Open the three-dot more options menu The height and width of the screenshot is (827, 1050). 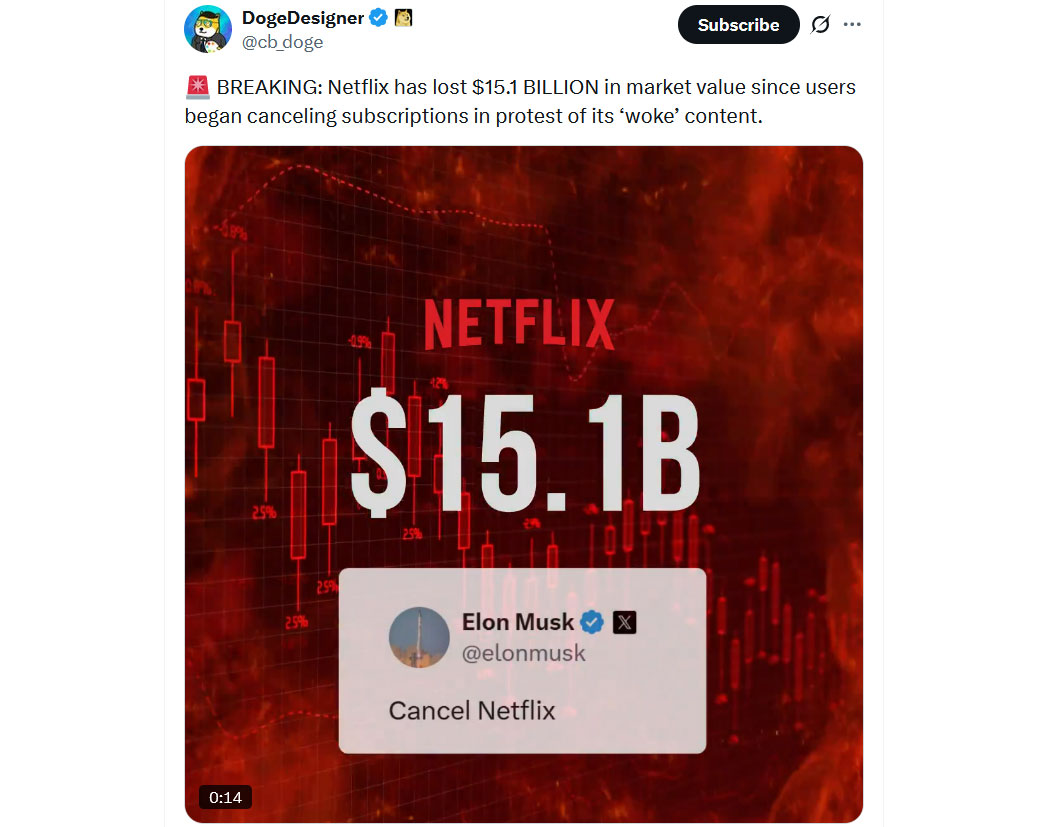tap(852, 24)
